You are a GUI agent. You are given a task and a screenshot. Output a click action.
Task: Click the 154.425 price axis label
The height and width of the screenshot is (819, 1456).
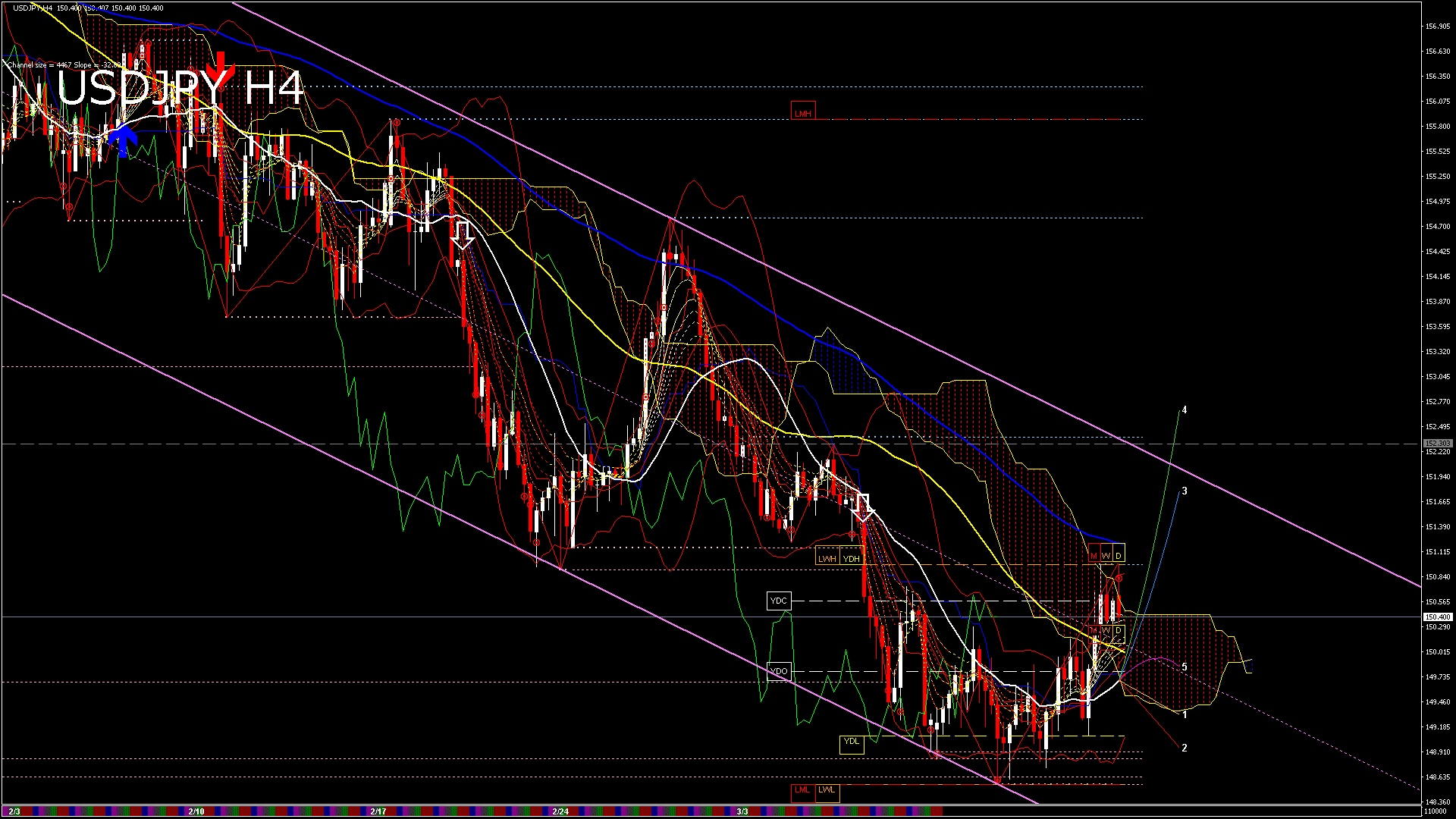click(1438, 252)
